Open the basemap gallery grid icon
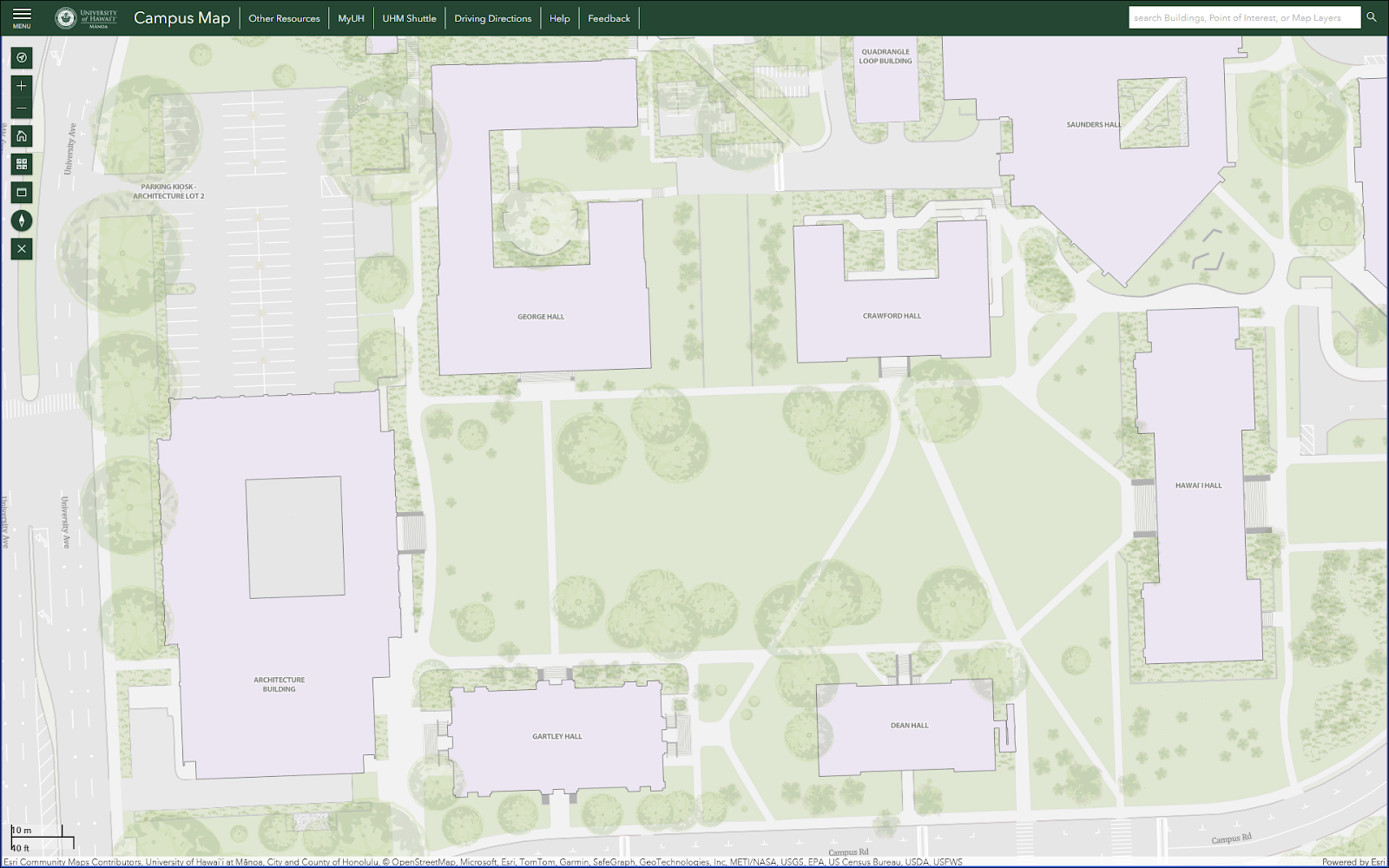 21,163
